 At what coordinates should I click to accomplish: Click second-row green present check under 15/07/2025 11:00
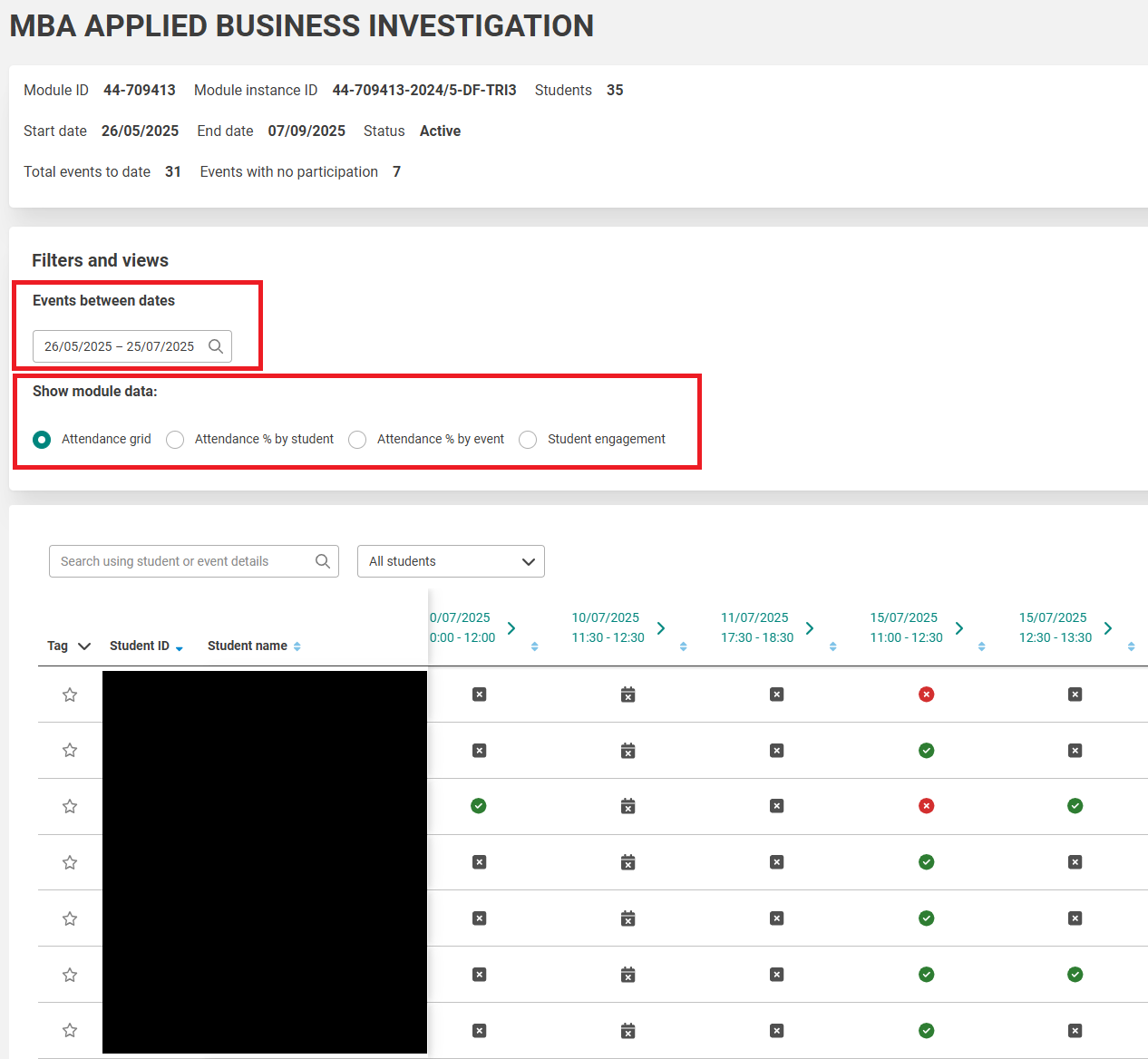926,751
